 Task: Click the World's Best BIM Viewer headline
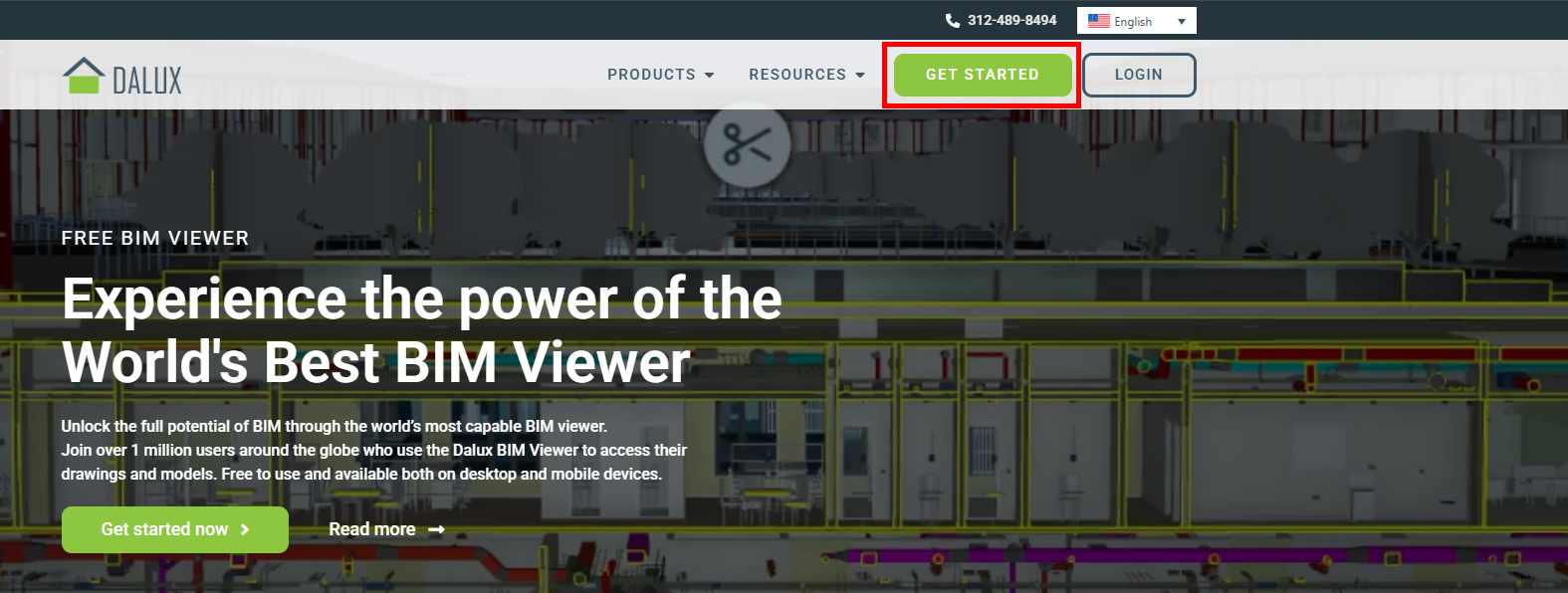click(x=376, y=362)
